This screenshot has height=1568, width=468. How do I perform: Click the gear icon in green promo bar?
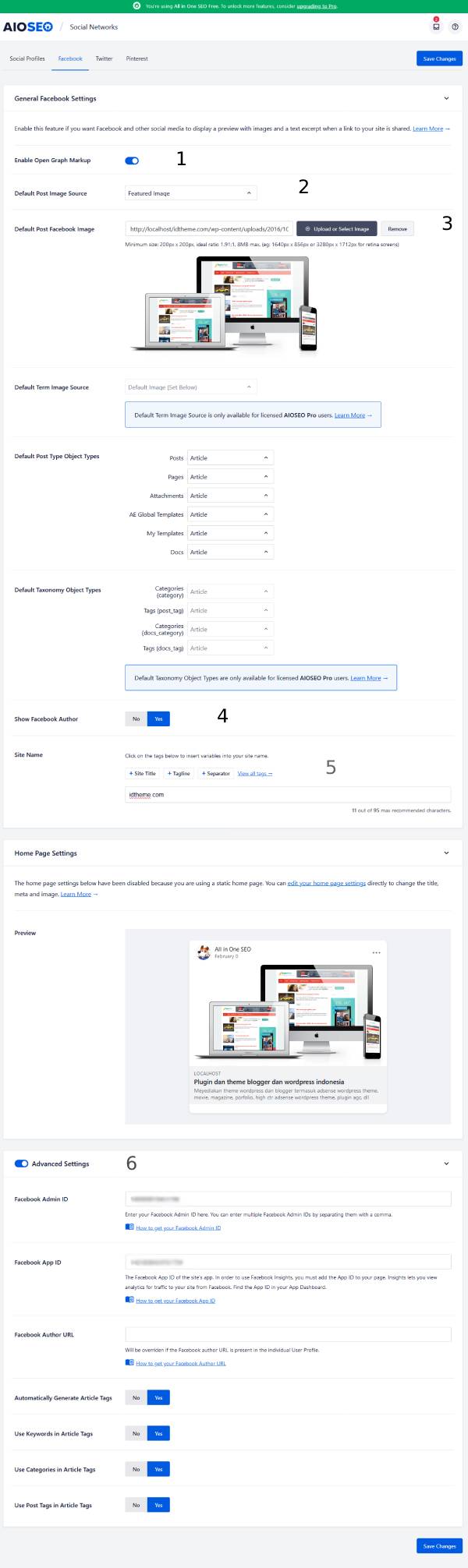point(136,5)
